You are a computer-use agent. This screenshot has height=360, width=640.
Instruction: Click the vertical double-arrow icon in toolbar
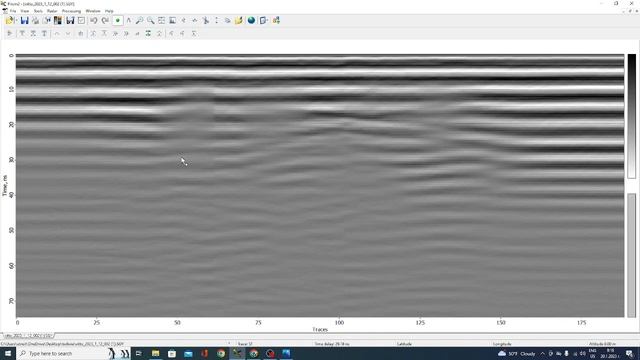coord(217,20)
